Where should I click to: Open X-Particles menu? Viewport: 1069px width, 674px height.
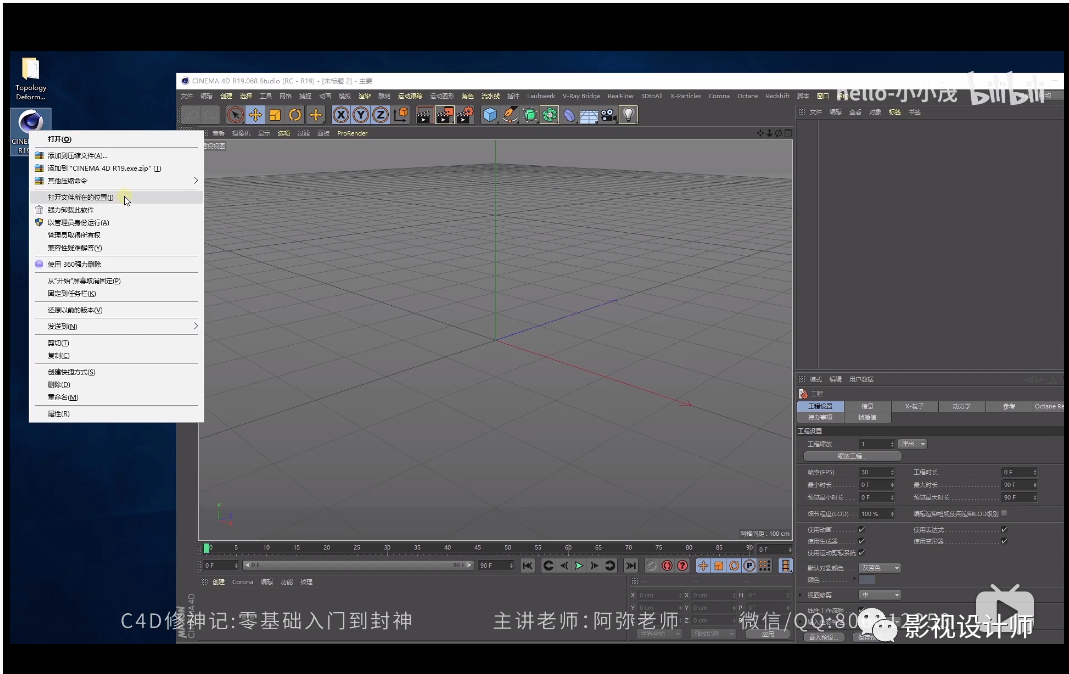686,96
